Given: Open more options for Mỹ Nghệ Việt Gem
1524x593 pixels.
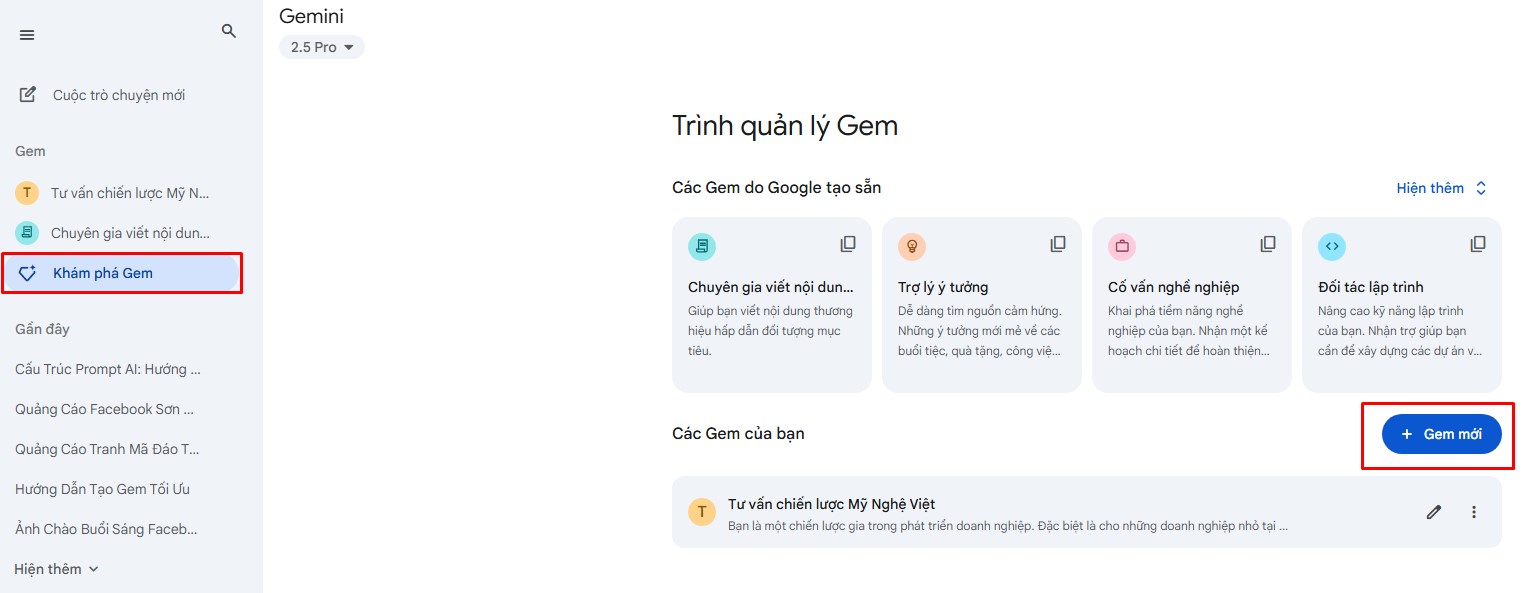Looking at the screenshot, I should 1474,512.
